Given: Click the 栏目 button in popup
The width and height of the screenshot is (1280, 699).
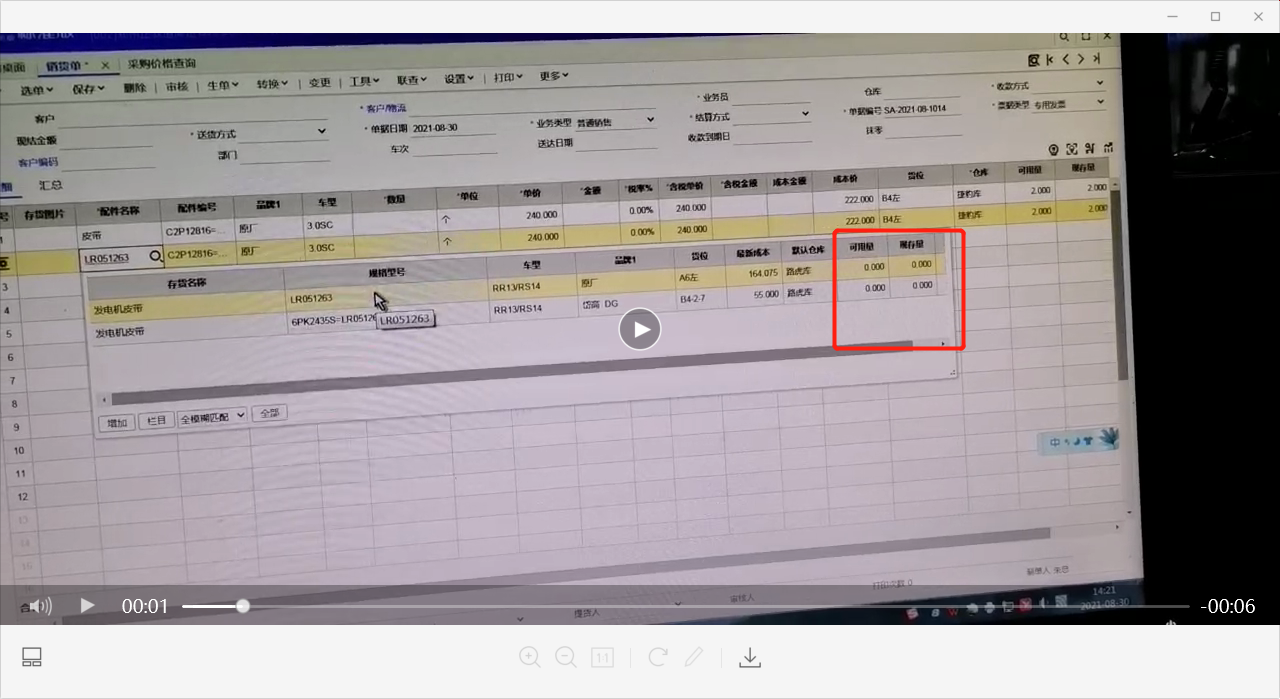Looking at the screenshot, I should (x=155, y=420).
